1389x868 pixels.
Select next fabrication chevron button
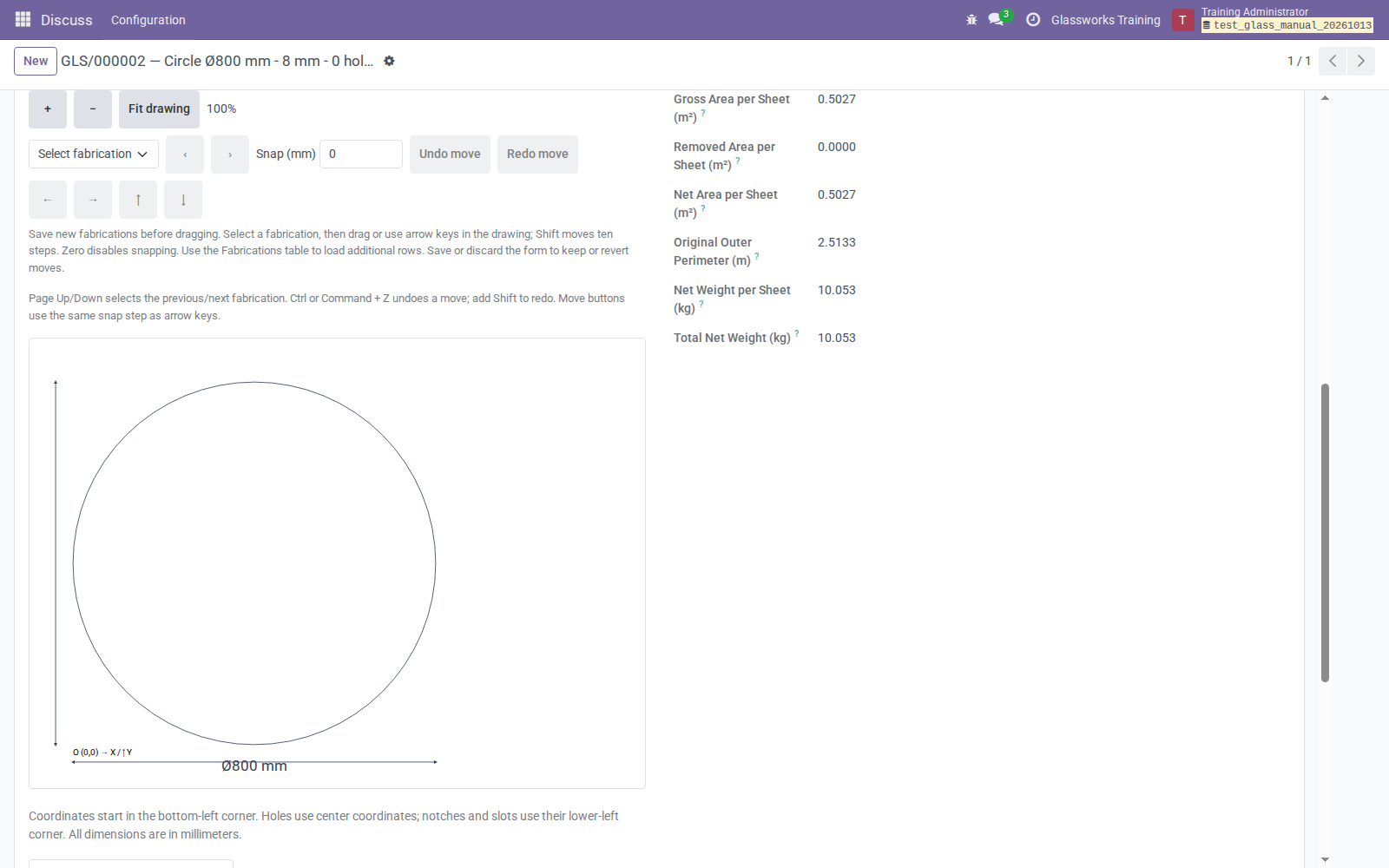coord(230,155)
